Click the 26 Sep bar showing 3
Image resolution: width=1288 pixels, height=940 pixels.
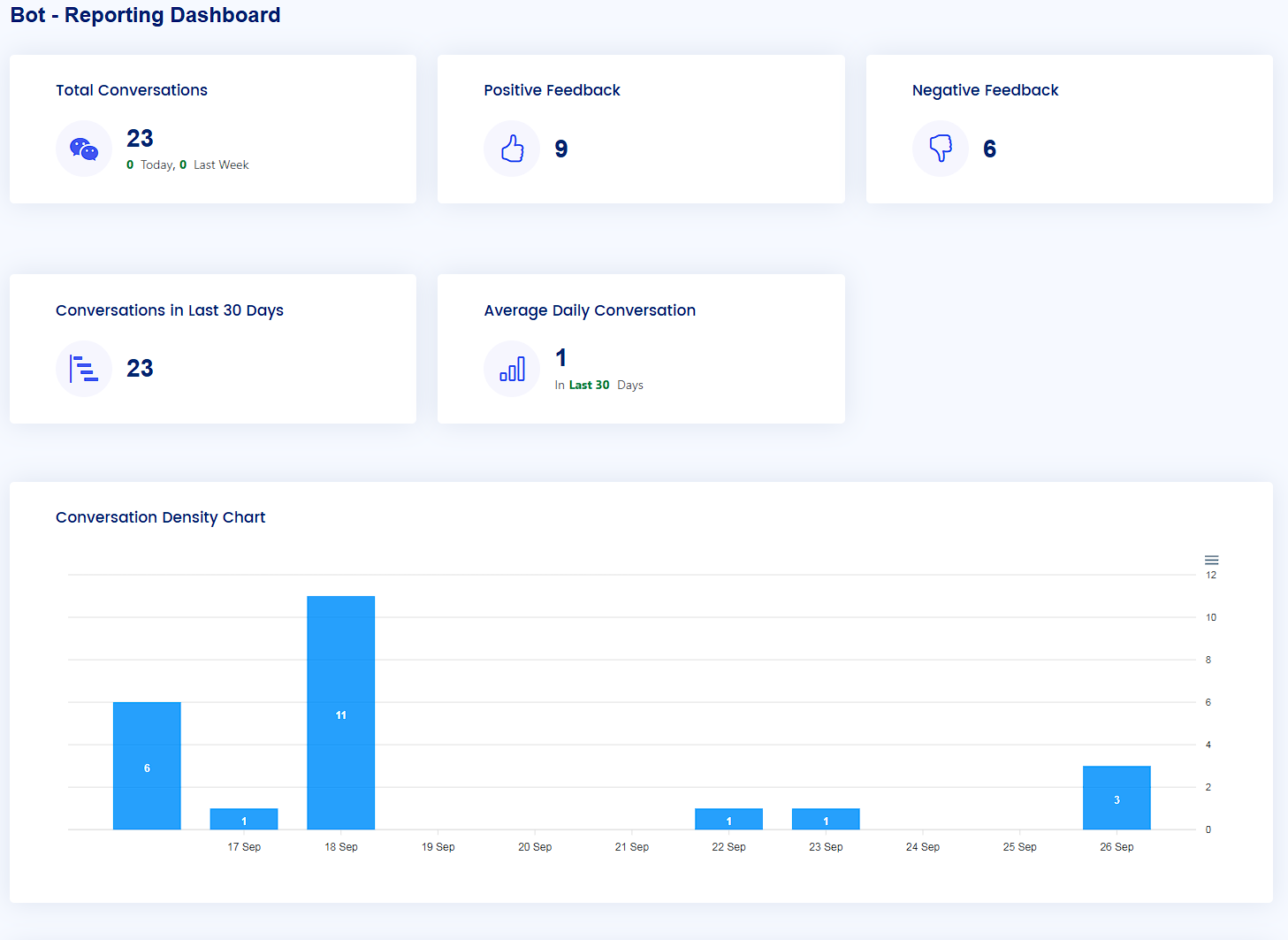pos(1117,798)
